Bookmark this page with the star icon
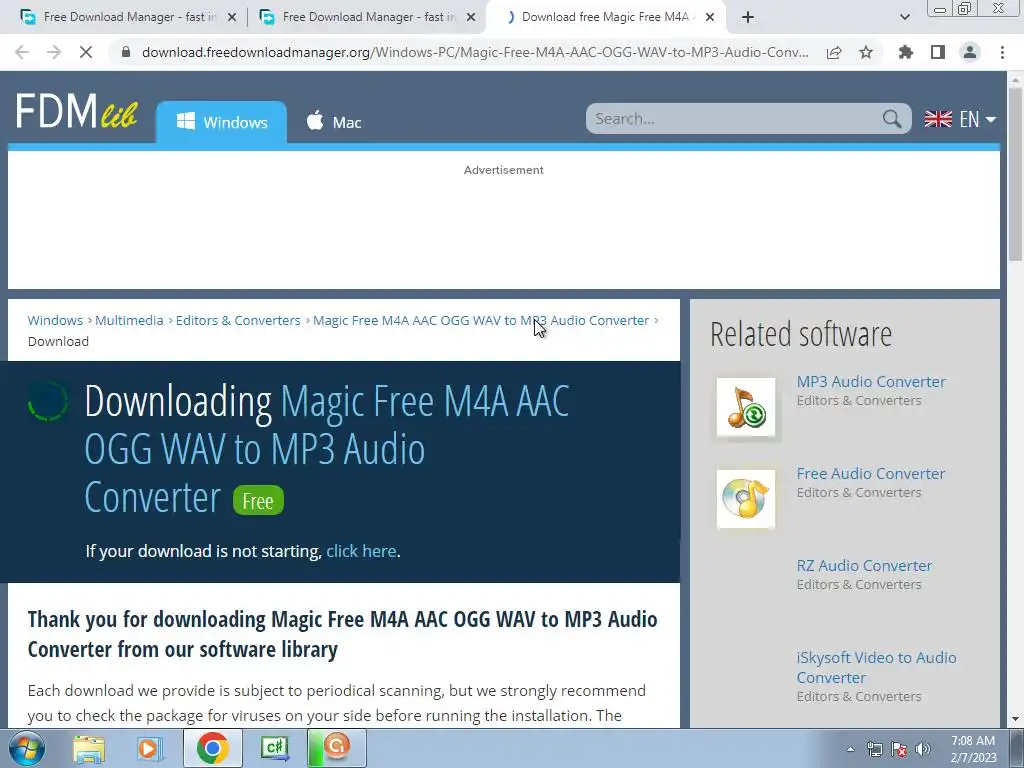The width and height of the screenshot is (1024, 768). click(x=866, y=52)
